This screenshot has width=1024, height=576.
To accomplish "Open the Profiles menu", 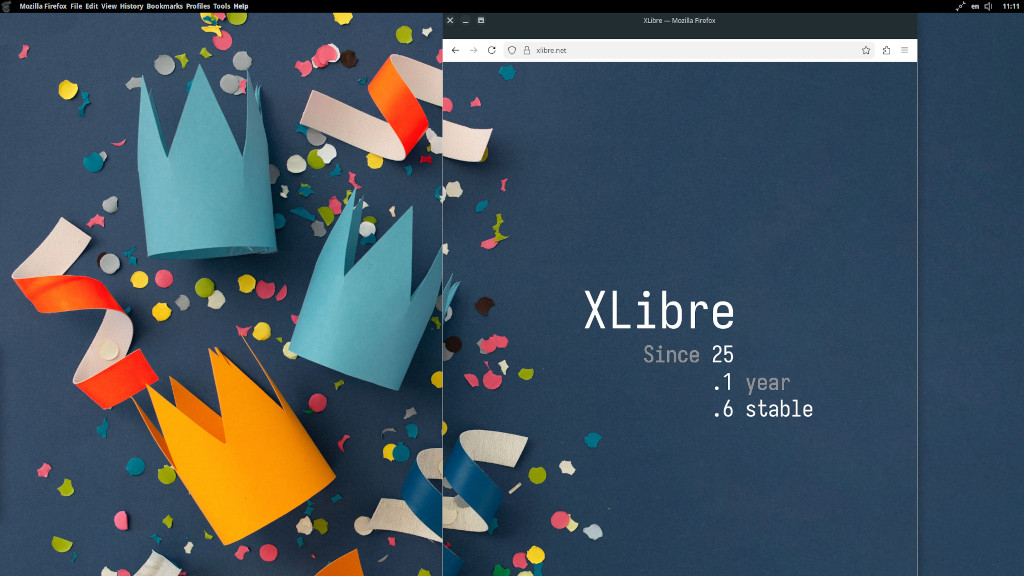I will (x=198, y=7).
